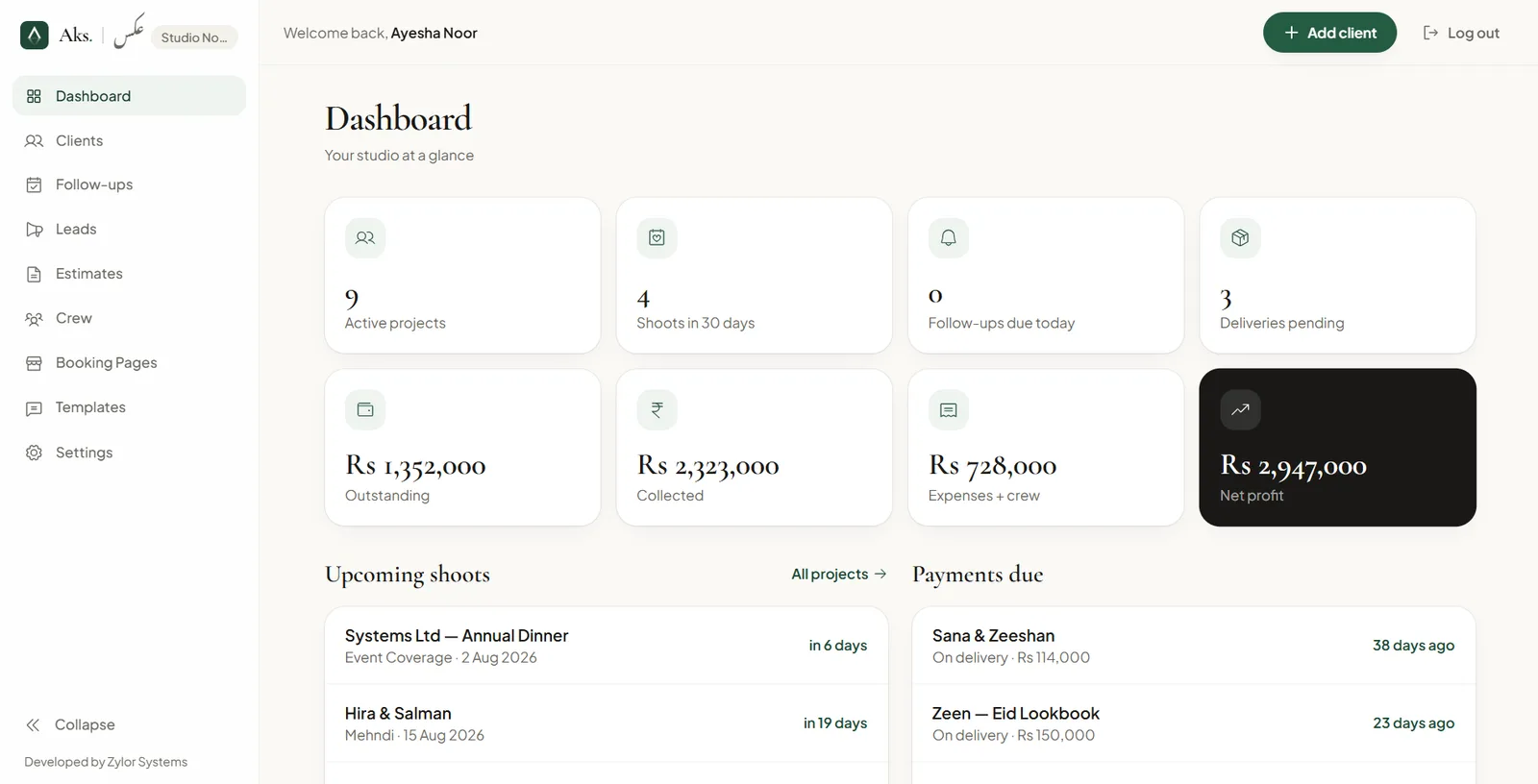The image size is (1538, 784).
Task: Click the Rs 2,947,000 Net profit amount
Action: [x=1293, y=466]
